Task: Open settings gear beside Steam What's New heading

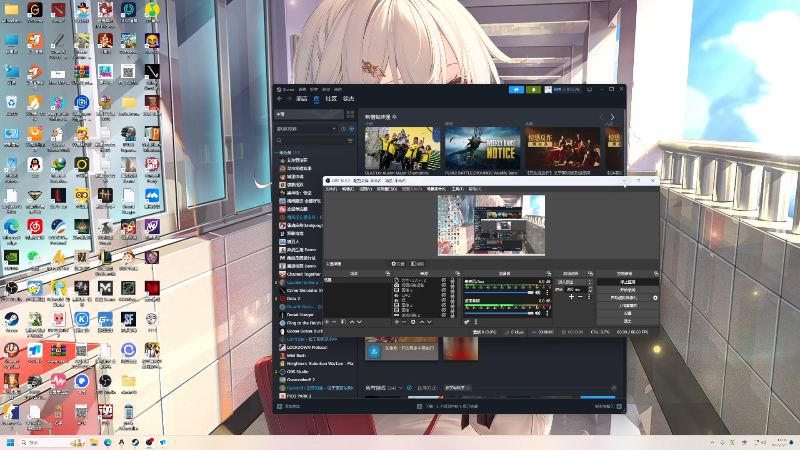Action: coord(394,117)
